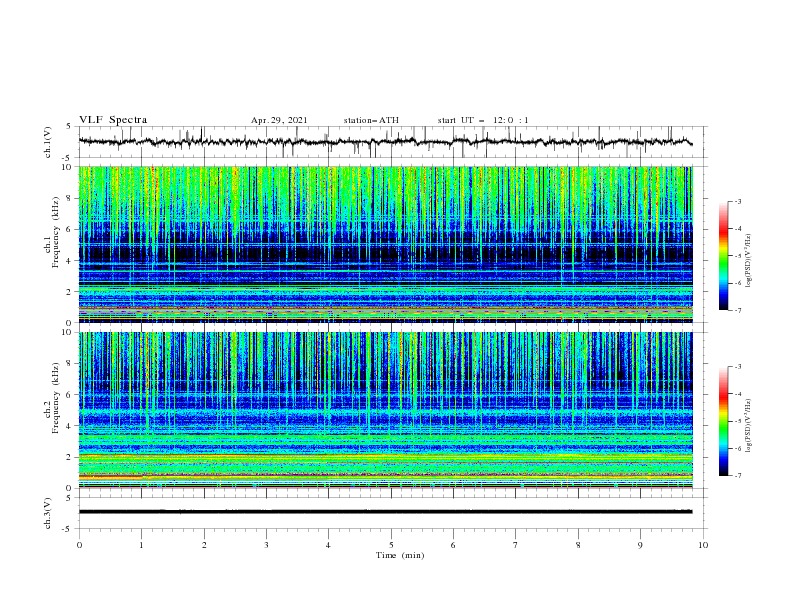Click the ch.2 spectrogram panel
The height and width of the screenshot is (612, 792).
pyautogui.click(x=385, y=410)
